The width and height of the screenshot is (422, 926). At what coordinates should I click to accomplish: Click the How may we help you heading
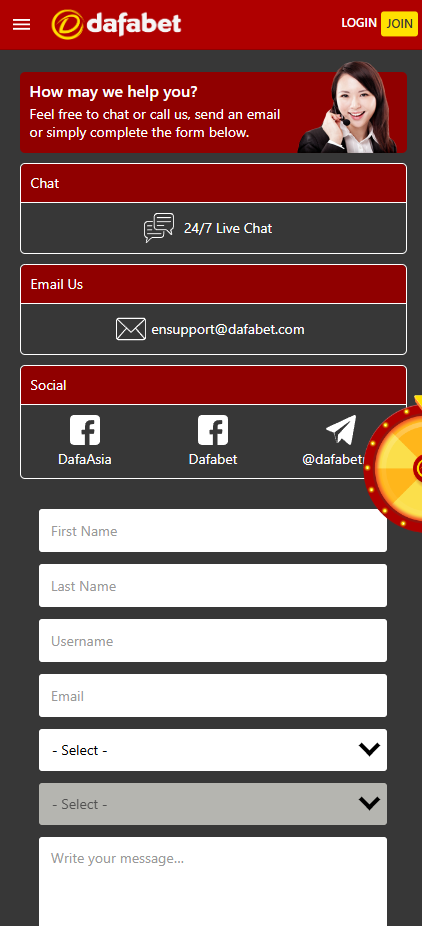[x=114, y=92]
